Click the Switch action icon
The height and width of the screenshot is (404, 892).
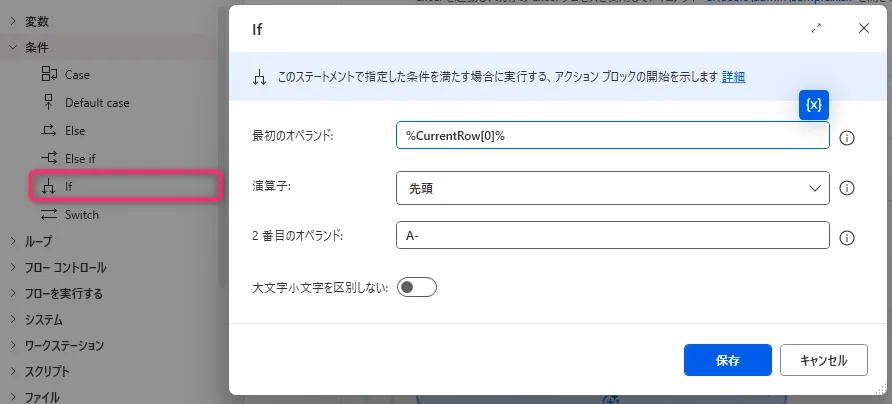[x=48, y=214]
